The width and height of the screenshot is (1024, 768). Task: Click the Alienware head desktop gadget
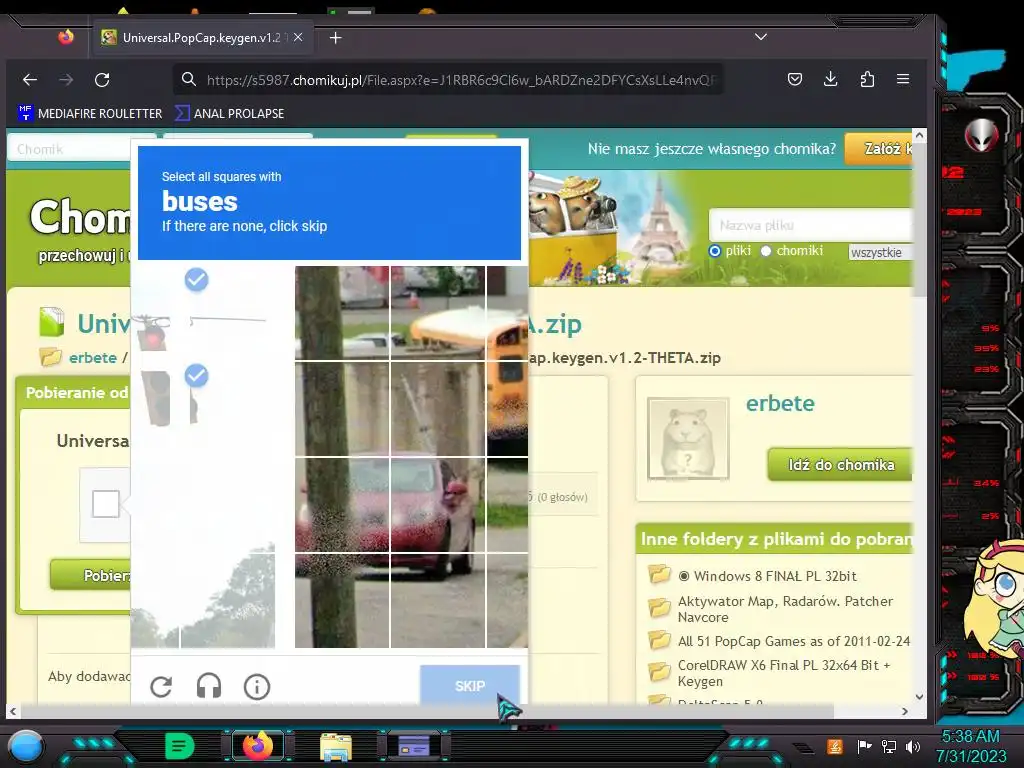coord(982,135)
